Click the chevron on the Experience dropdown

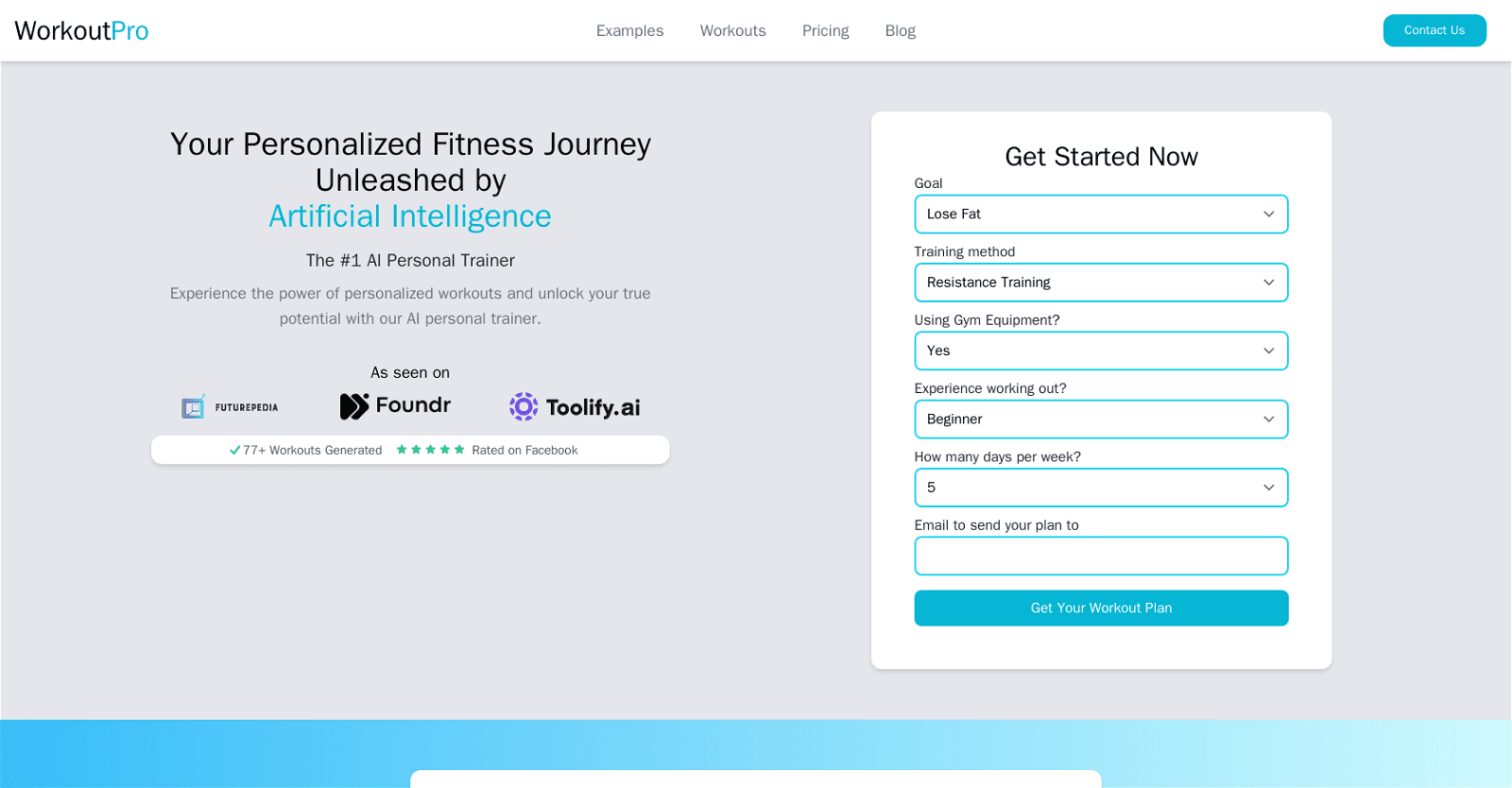(x=1270, y=419)
